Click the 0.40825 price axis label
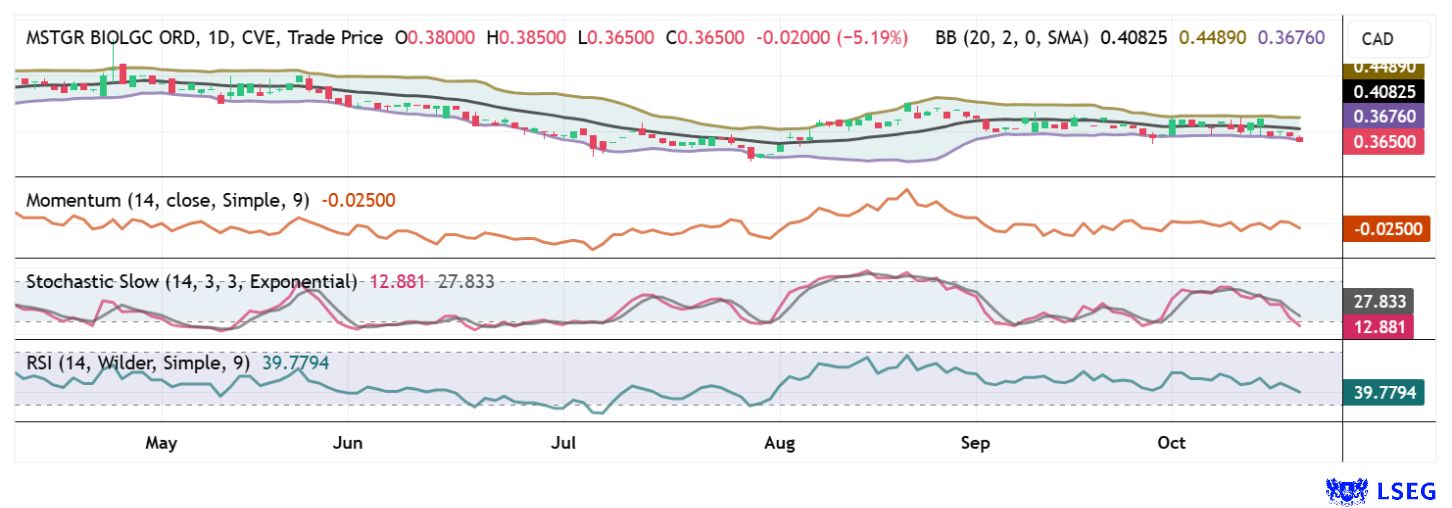This screenshot has width=1452, height=508. click(x=1385, y=91)
